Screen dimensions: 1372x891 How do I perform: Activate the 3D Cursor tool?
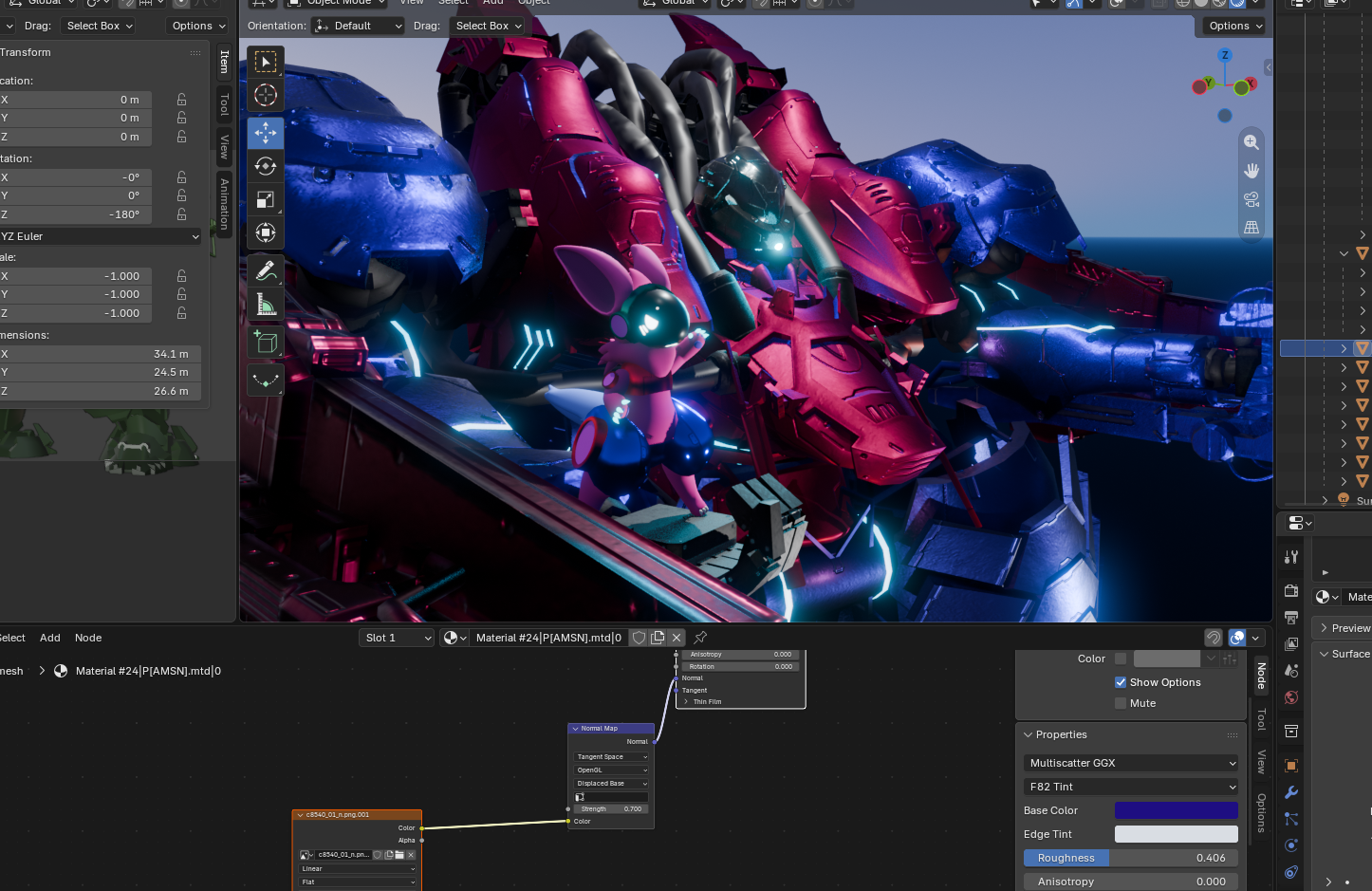[266, 96]
